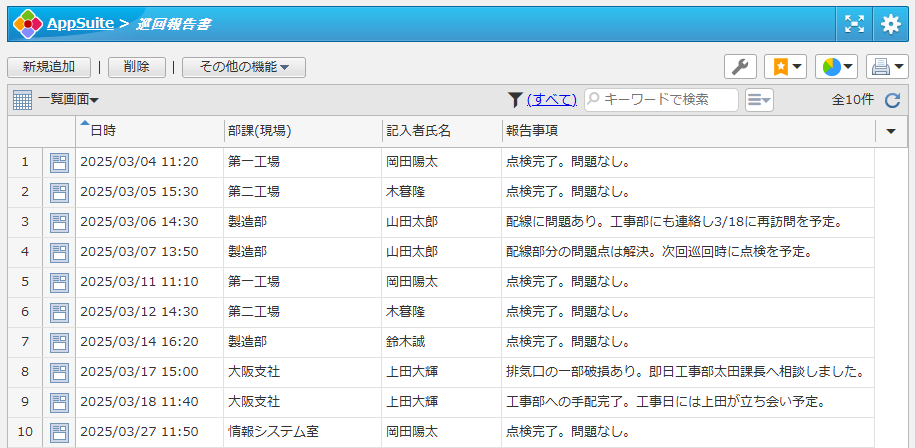The height and width of the screenshot is (448, 915).
Task: Open the settings gear icon
Action: tap(890, 24)
